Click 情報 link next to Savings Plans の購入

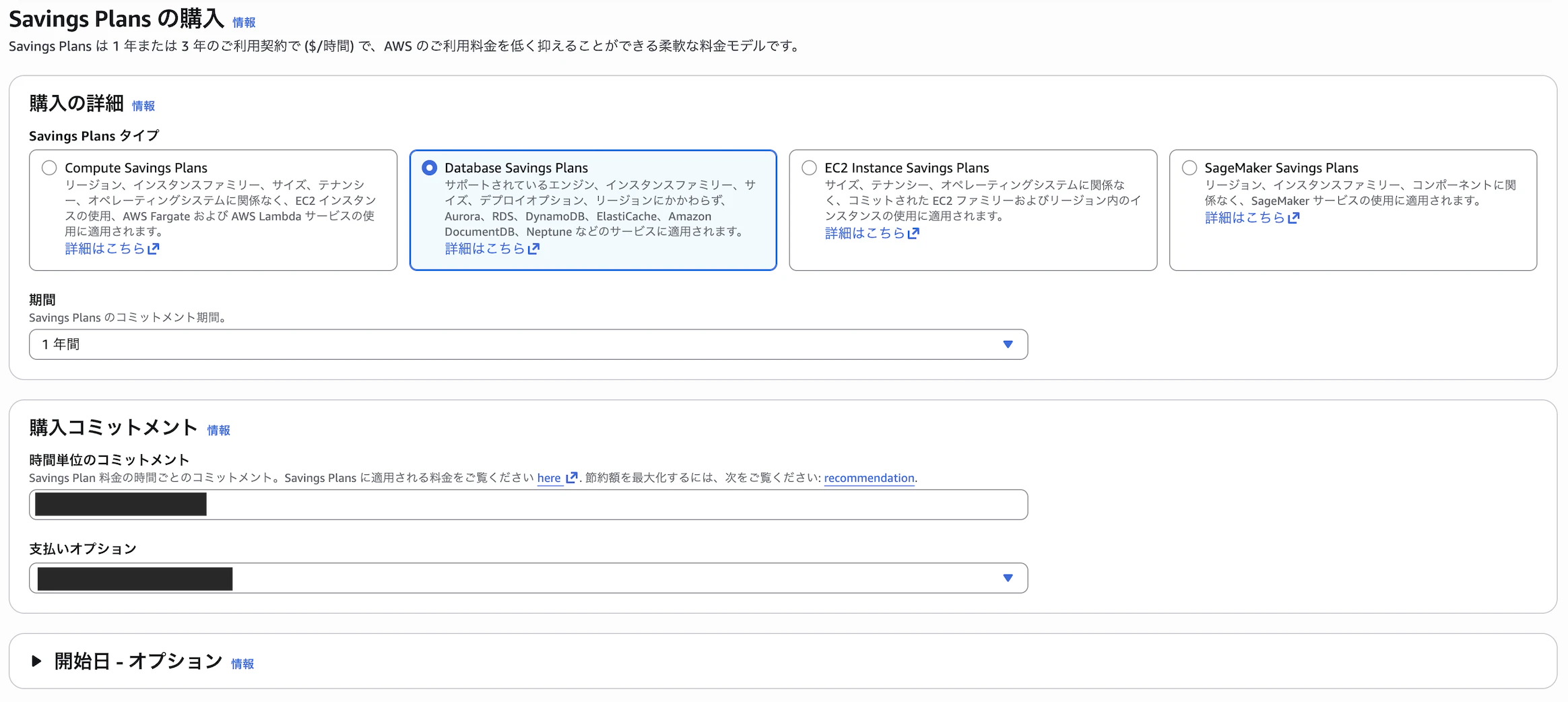click(x=244, y=23)
